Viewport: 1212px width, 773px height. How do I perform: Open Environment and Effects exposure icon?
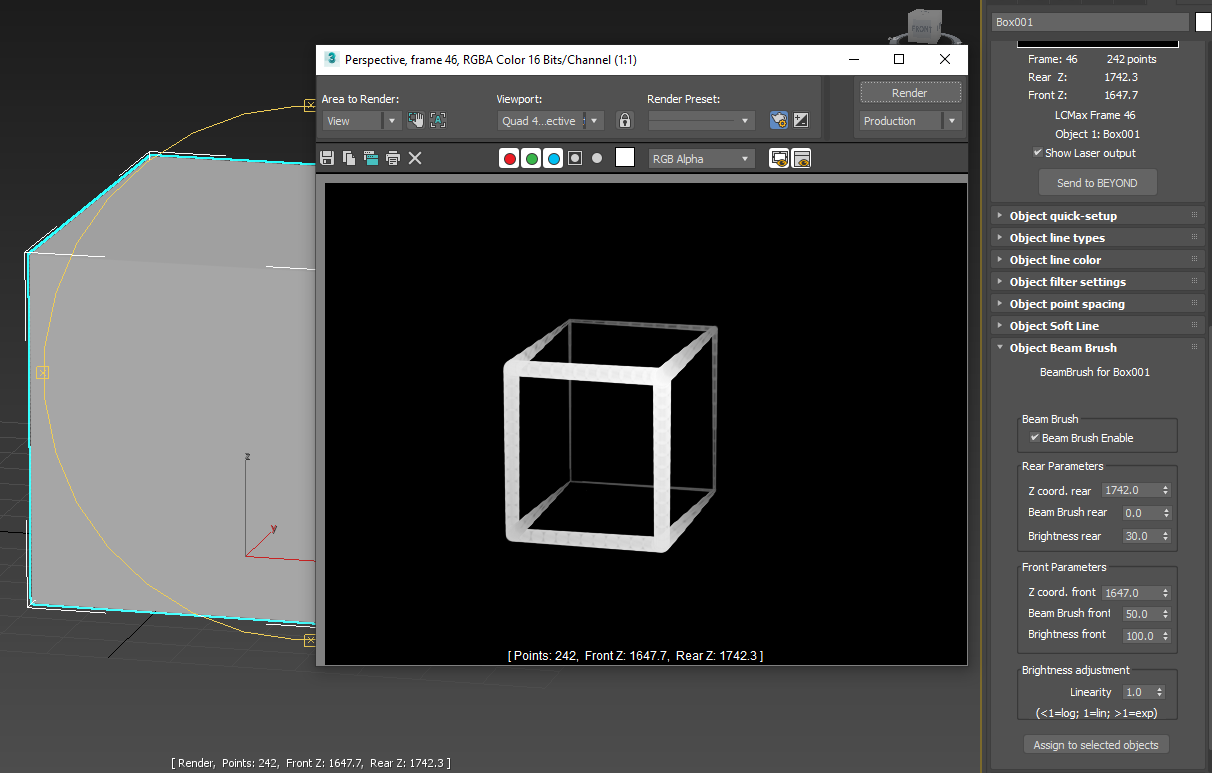[801, 121]
